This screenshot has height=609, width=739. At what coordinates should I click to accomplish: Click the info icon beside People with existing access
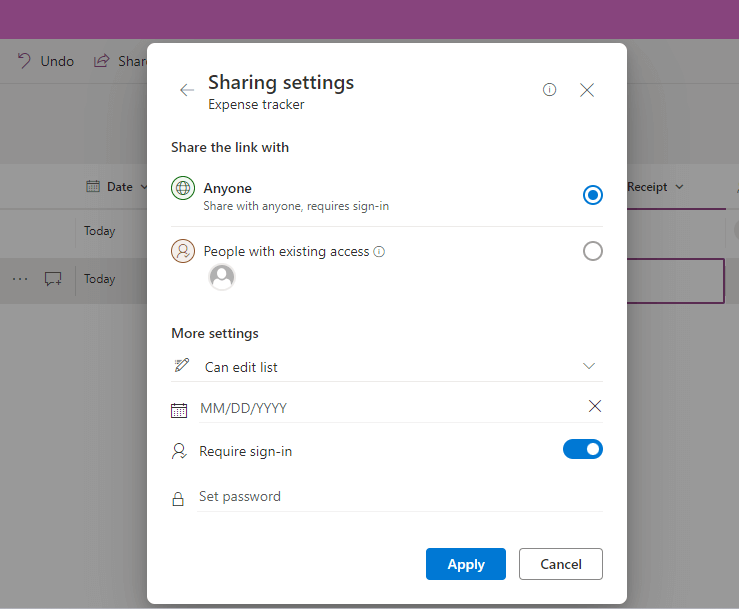point(379,252)
